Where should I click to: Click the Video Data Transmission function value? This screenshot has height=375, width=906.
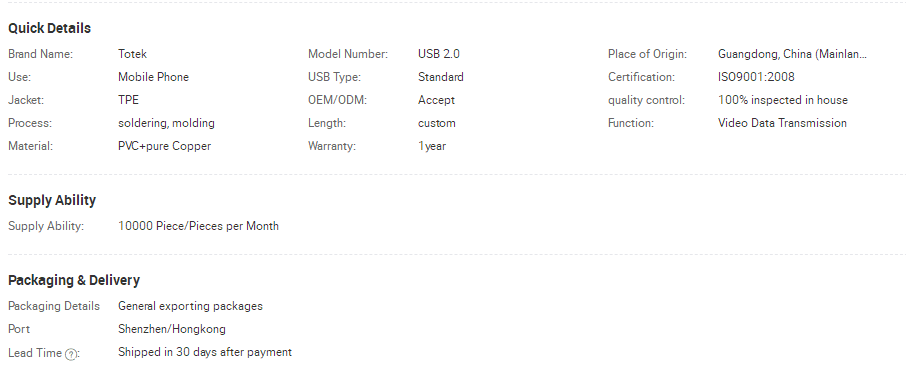782,123
